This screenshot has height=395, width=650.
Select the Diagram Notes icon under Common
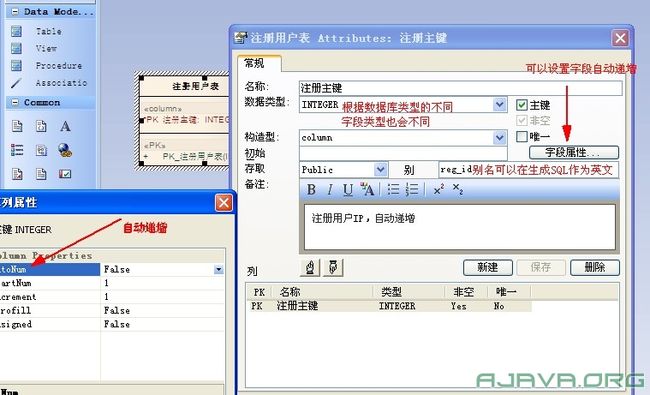point(41,150)
